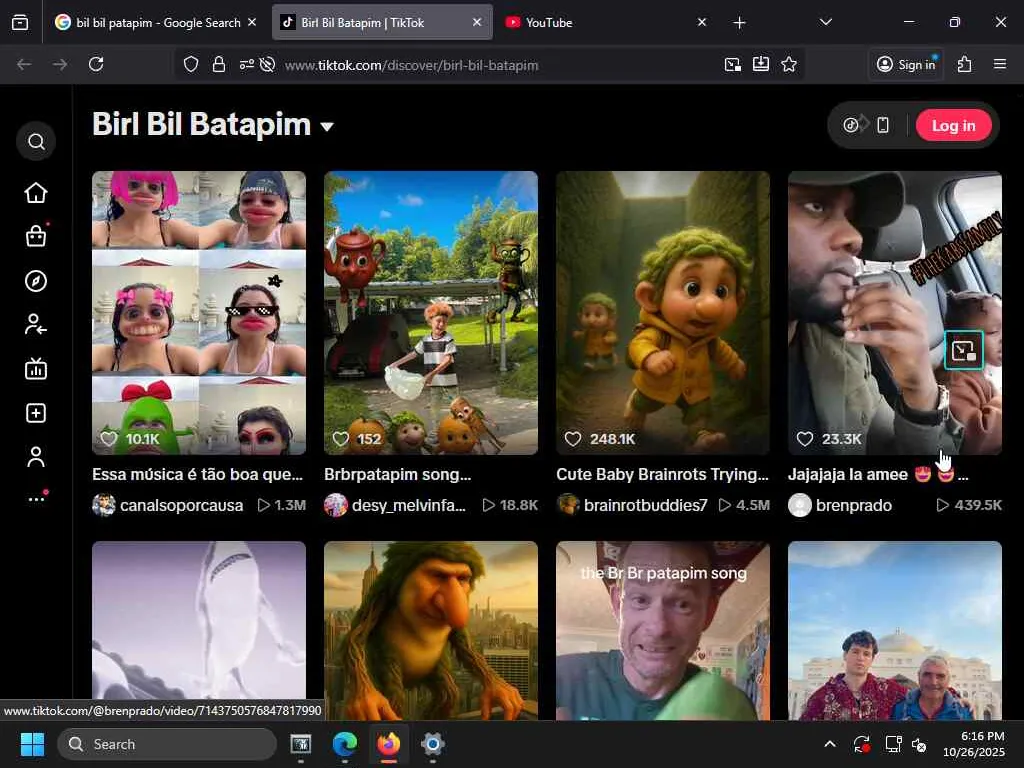Click the Upload plus icon in sidebar
This screenshot has height=768, width=1024.
click(36, 413)
